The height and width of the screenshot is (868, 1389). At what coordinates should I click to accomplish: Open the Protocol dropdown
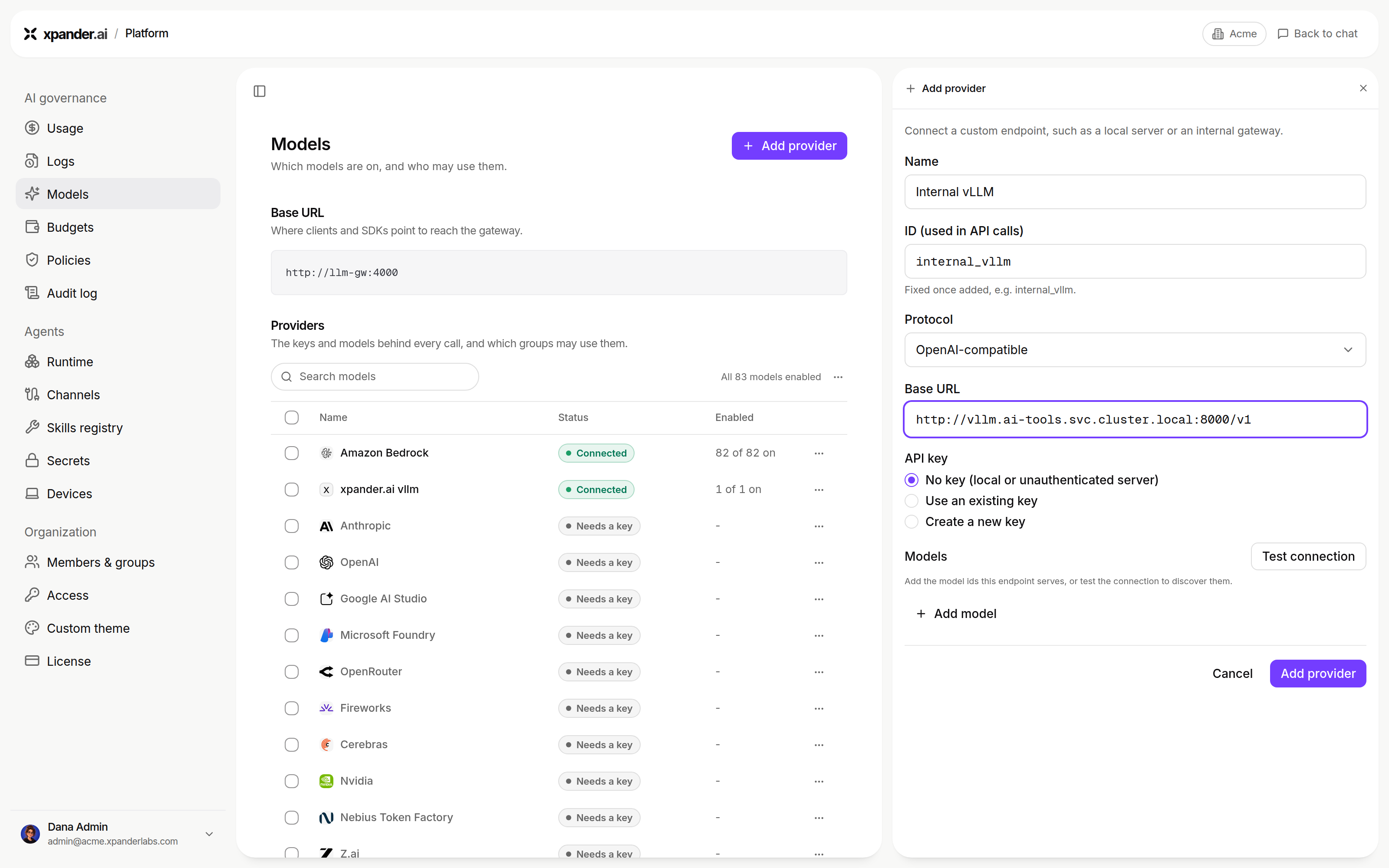[1135, 350]
